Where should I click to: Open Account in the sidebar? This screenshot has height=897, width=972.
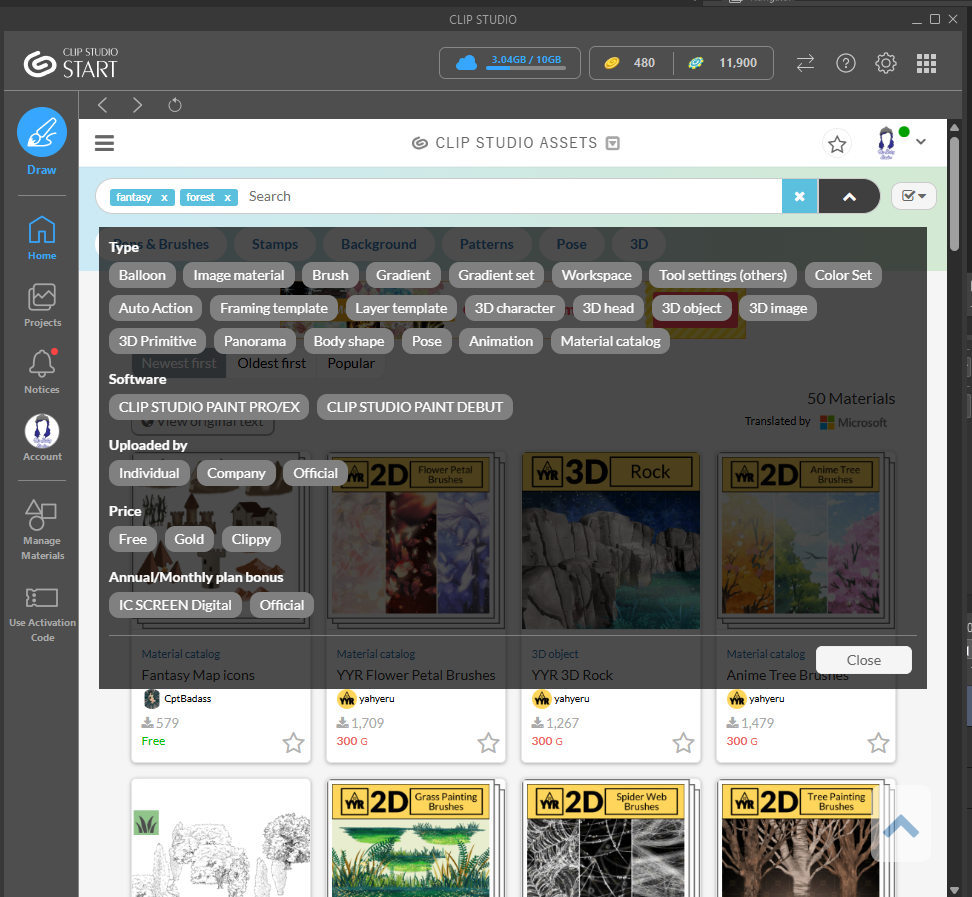42,438
